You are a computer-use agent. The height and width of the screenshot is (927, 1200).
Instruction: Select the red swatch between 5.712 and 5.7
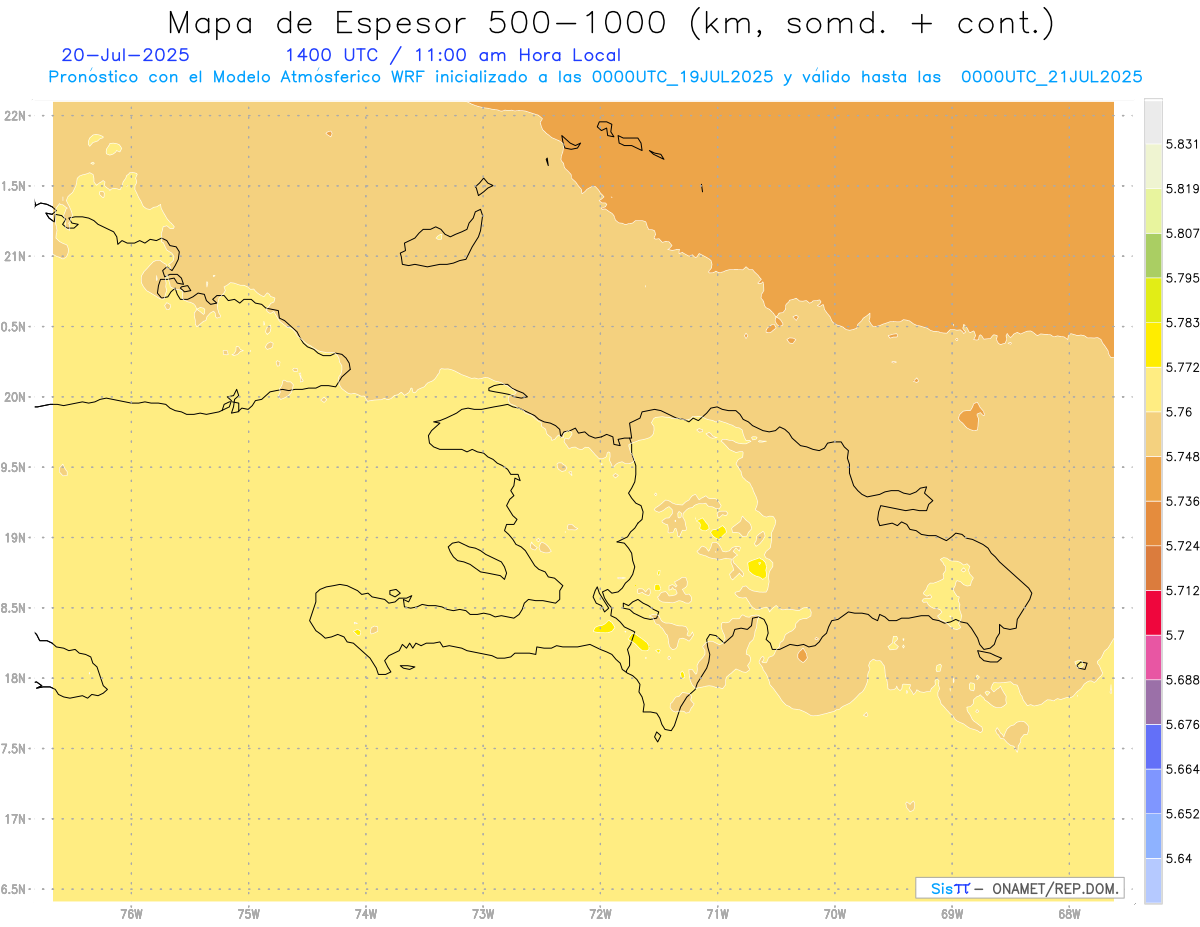point(1153,612)
